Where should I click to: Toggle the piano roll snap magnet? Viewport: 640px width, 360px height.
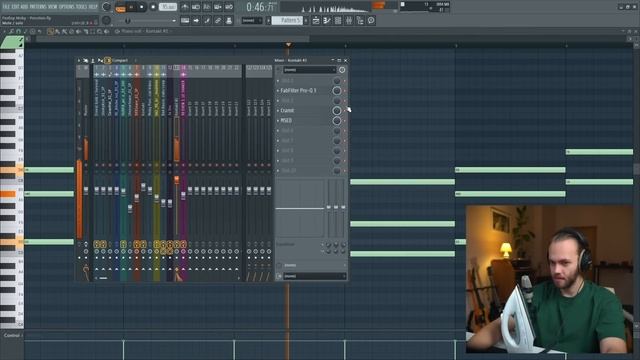(18, 31)
